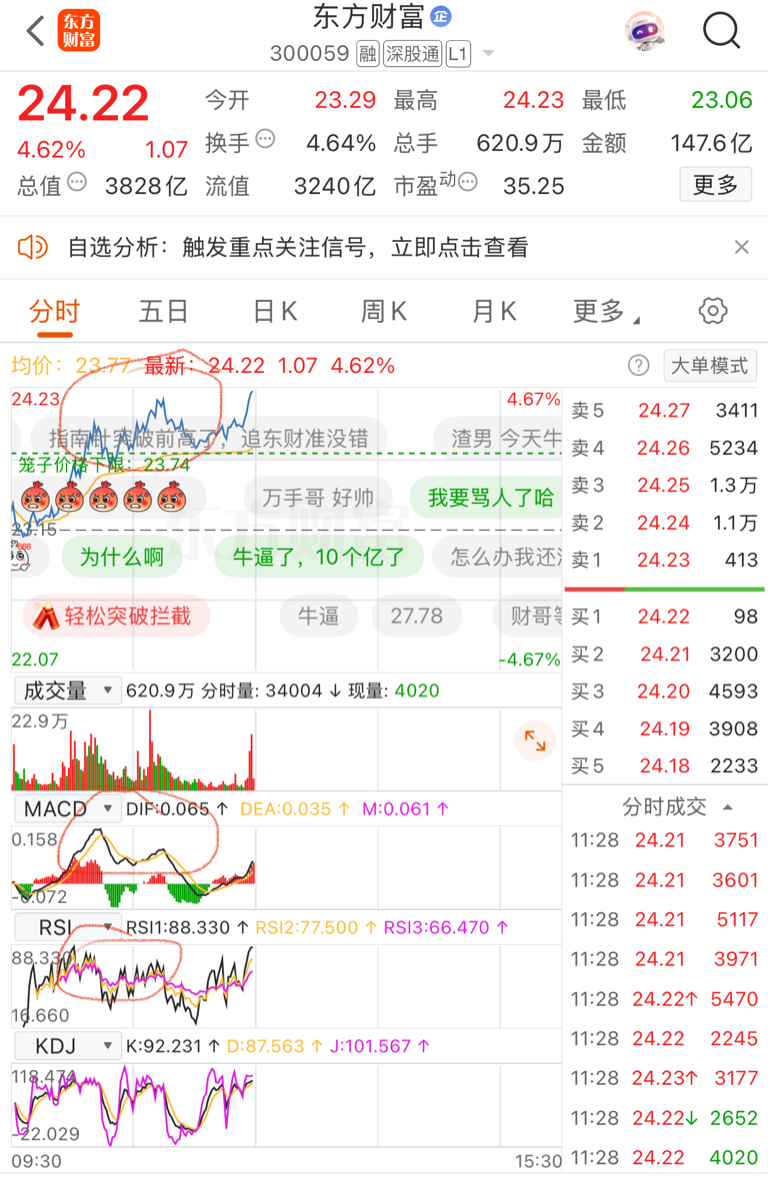This screenshot has width=768, height=1190.
Task: Select the 买2 order row 24.21
Action: pyautogui.click(x=664, y=654)
